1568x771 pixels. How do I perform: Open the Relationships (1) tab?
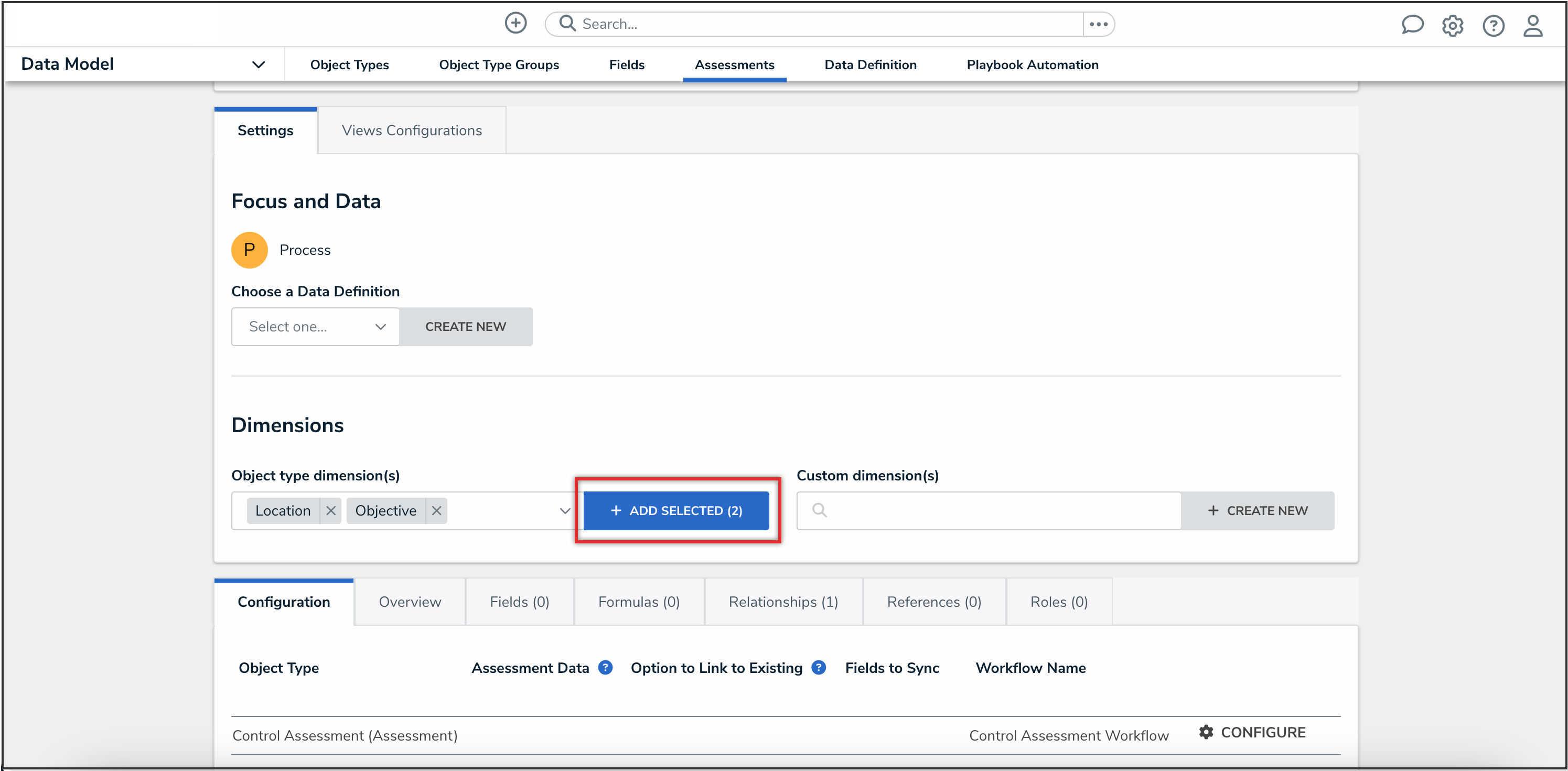[x=783, y=602]
